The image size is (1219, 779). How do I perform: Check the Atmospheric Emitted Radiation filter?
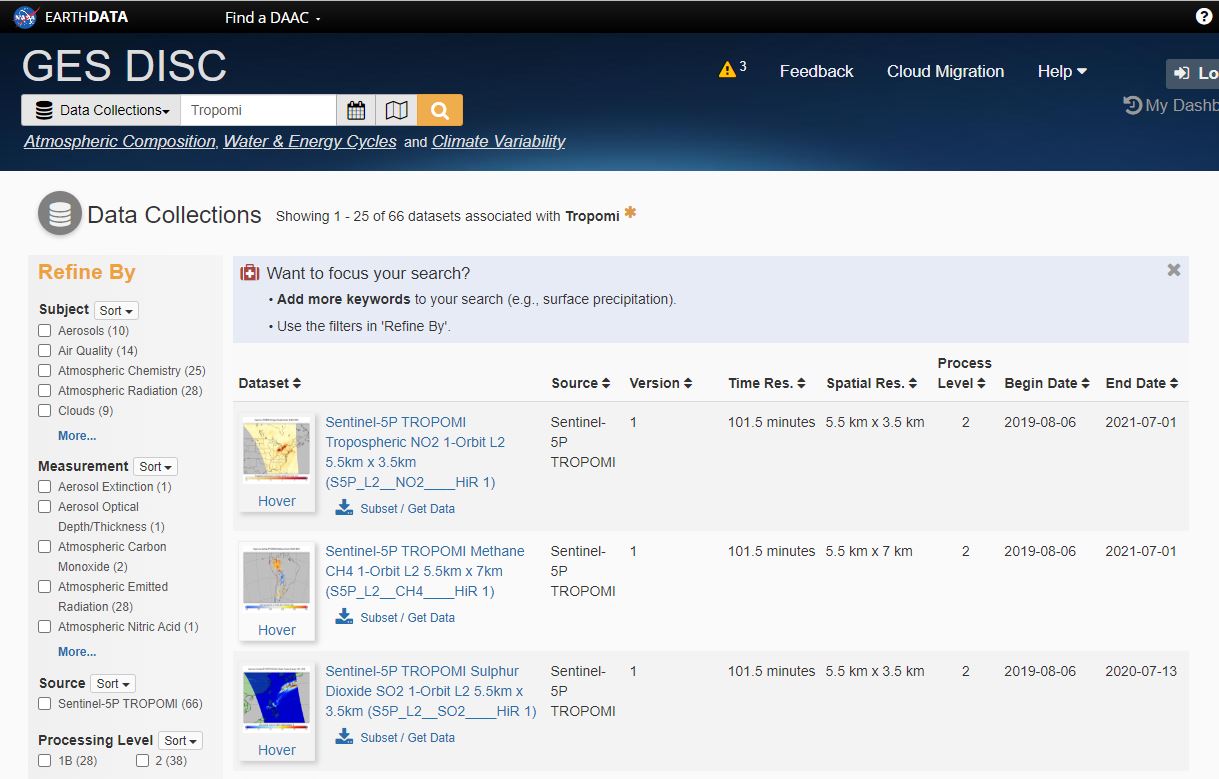(44, 586)
